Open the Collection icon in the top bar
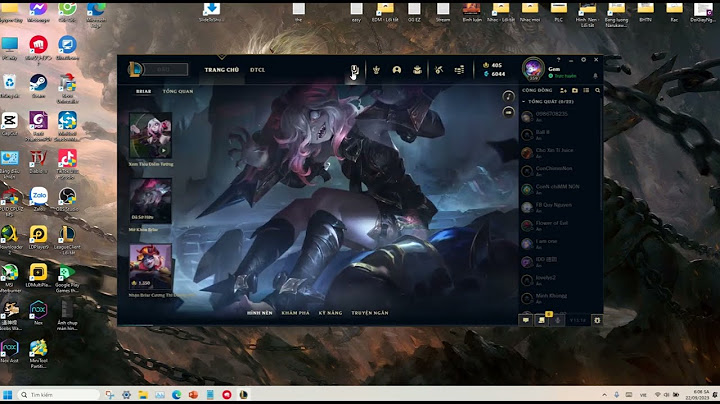The image size is (720, 404). coord(417,70)
